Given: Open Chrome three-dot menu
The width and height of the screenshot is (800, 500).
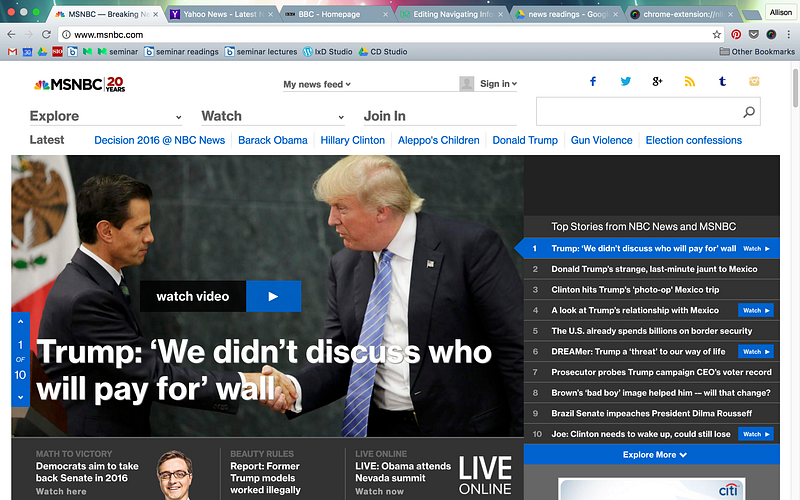Looking at the screenshot, I should pyautogui.click(x=789, y=35).
